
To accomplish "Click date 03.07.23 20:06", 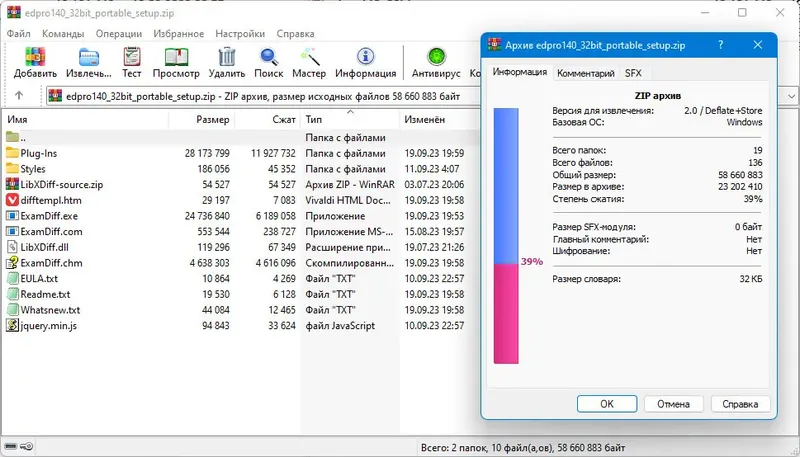I will tap(434, 184).
